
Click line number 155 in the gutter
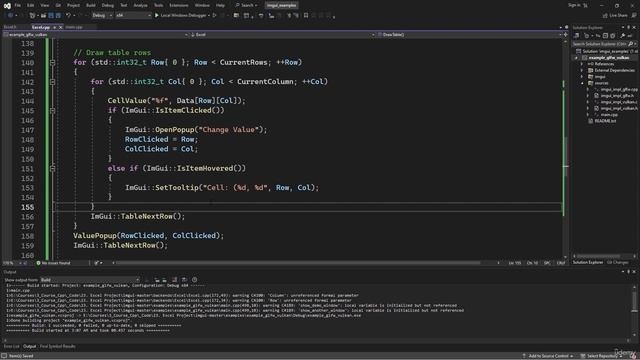(x=27, y=207)
